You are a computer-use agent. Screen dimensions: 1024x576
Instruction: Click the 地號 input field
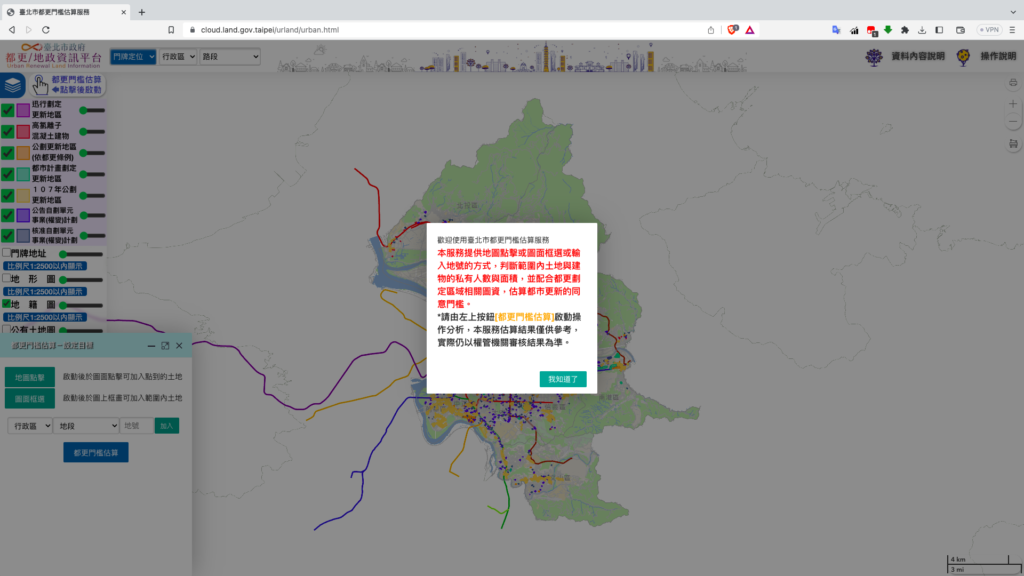(136, 426)
